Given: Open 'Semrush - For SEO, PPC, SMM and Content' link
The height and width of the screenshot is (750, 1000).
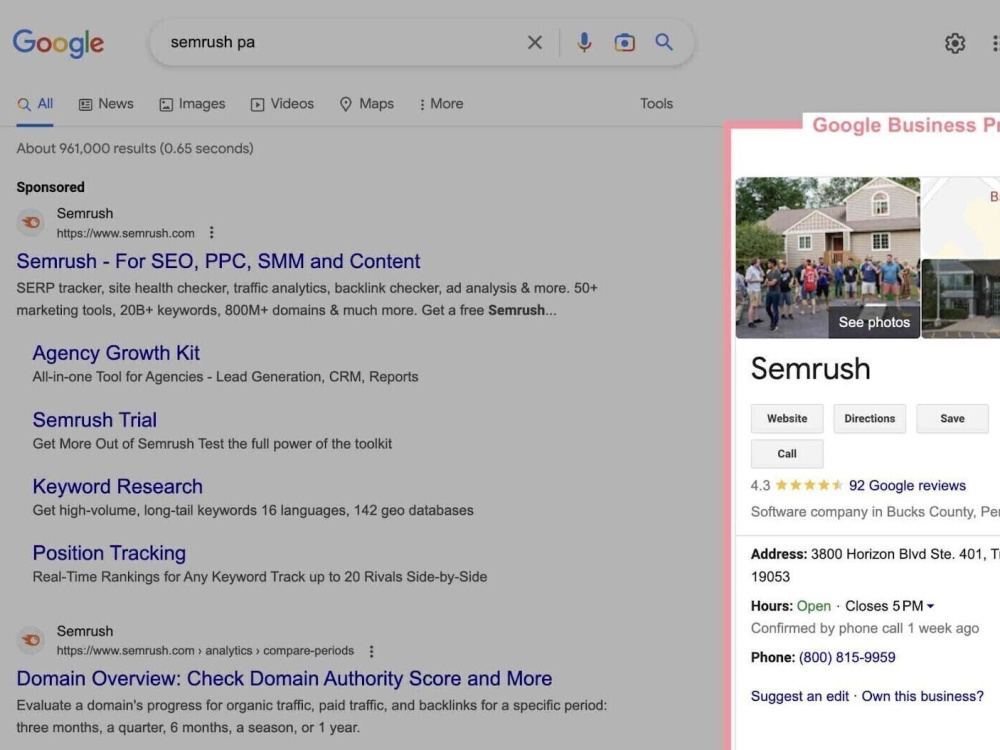Looking at the screenshot, I should (x=218, y=261).
